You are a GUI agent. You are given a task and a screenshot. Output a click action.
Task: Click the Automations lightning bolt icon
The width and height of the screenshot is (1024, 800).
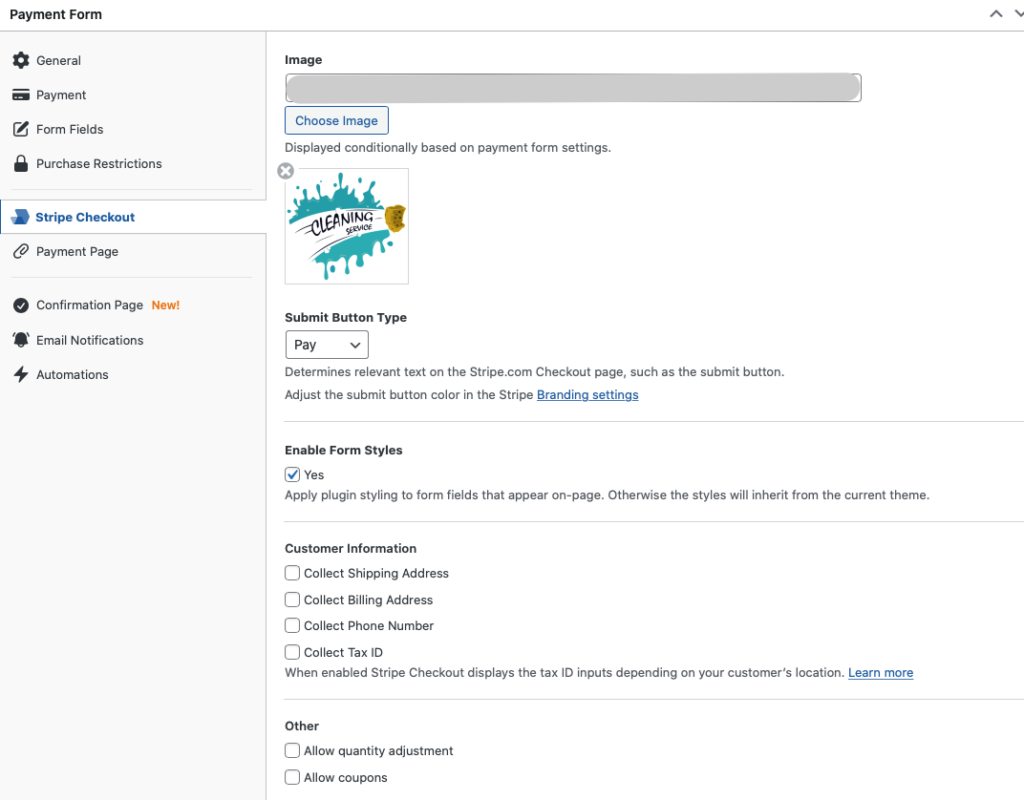click(x=20, y=374)
